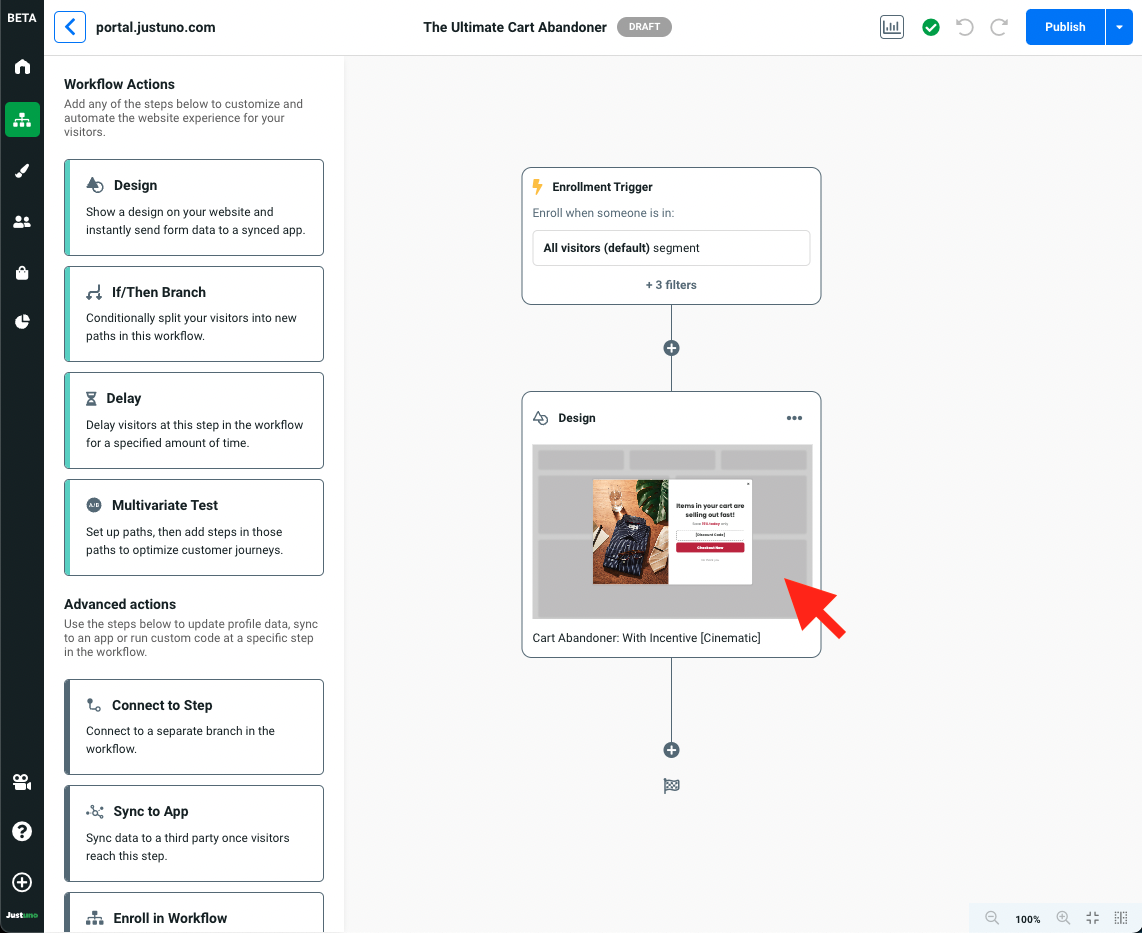The width and height of the screenshot is (1142, 933).
Task: Click the zoom out magnifier icon
Action: pyautogui.click(x=992, y=918)
